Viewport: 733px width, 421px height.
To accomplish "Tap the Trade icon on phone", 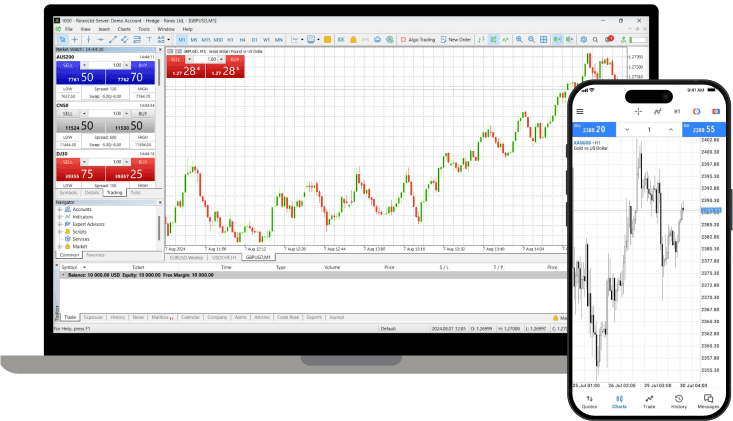I will (x=649, y=402).
